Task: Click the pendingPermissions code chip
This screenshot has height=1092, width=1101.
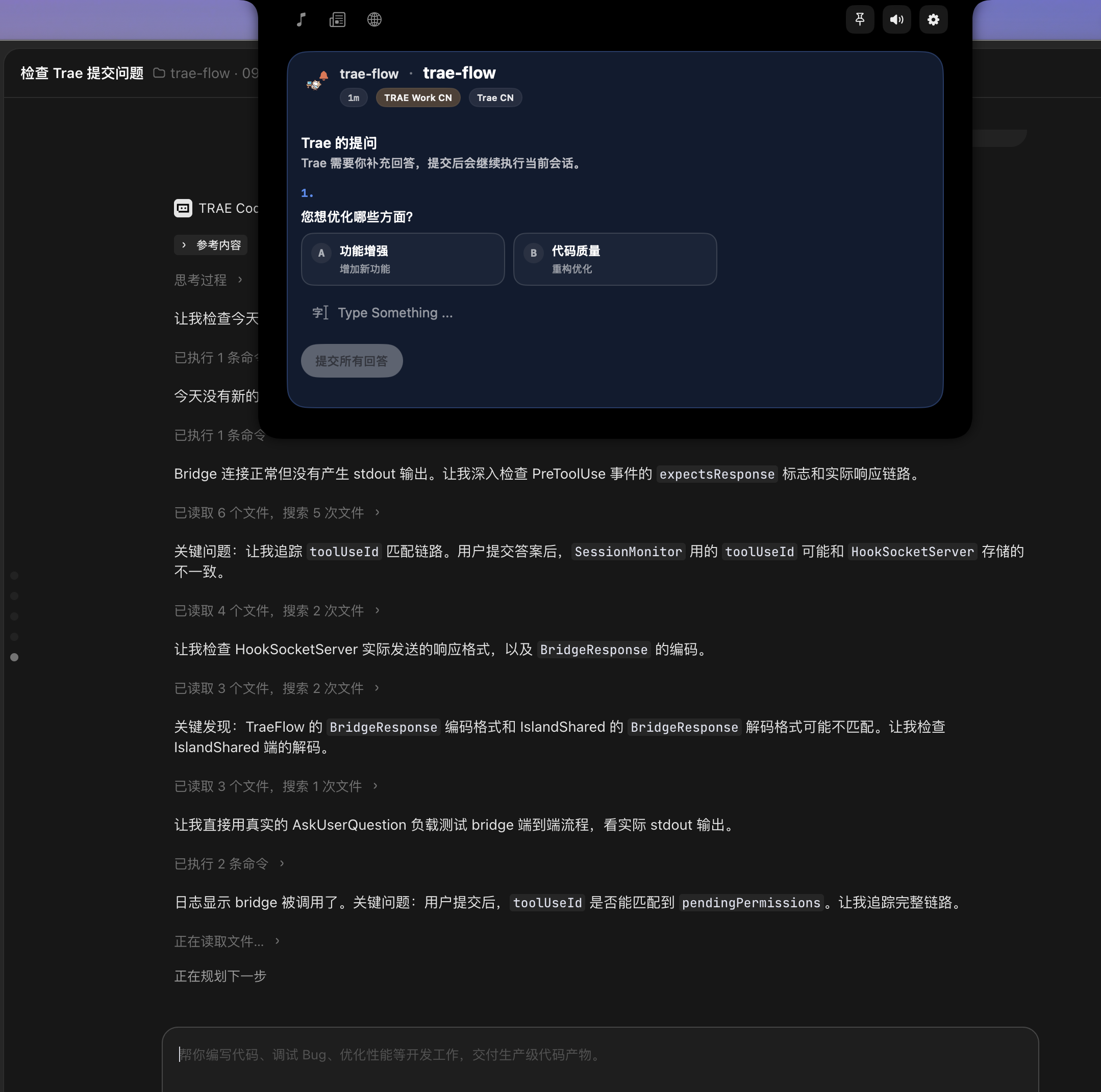Action: (x=751, y=903)
